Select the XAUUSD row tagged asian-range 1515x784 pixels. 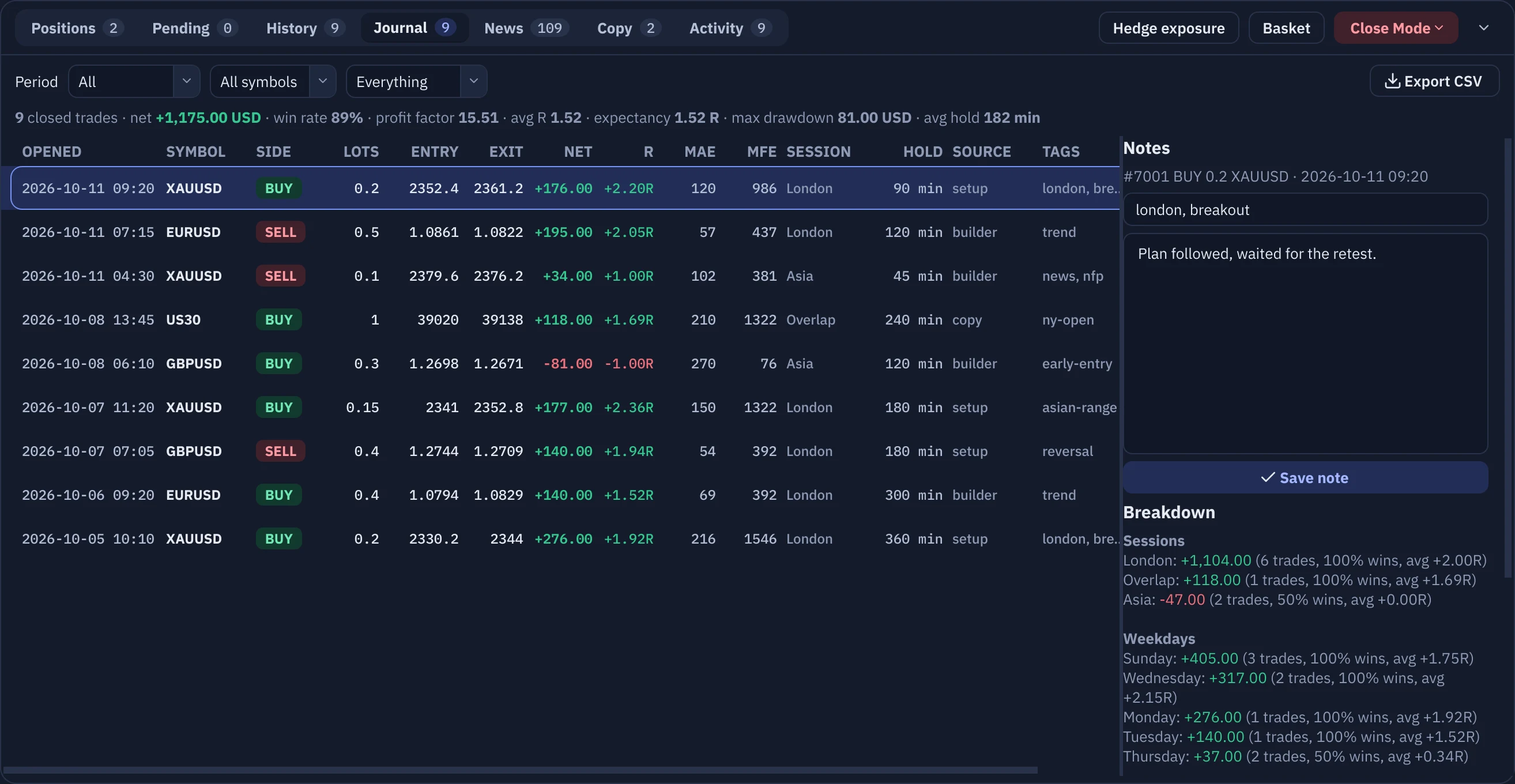(560, 408)
